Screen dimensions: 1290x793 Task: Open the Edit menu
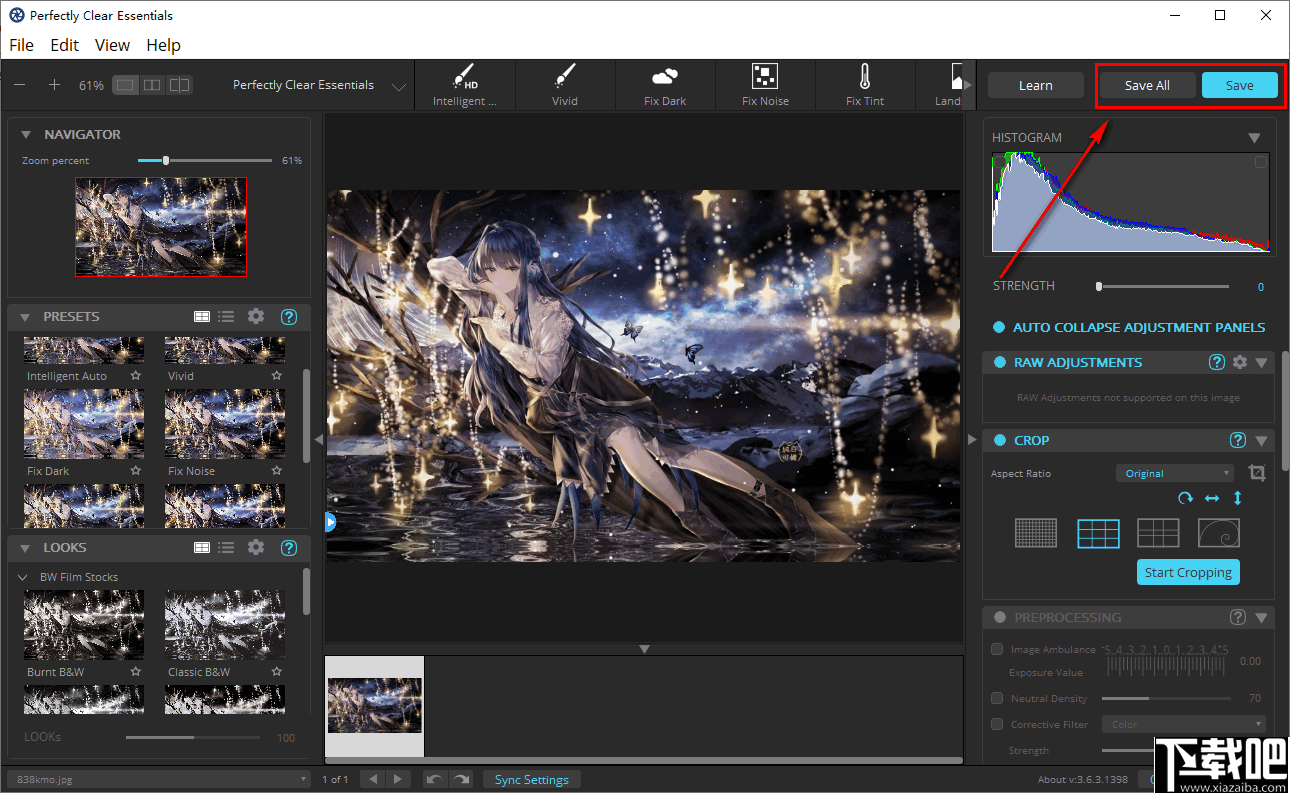click(65, 45)
